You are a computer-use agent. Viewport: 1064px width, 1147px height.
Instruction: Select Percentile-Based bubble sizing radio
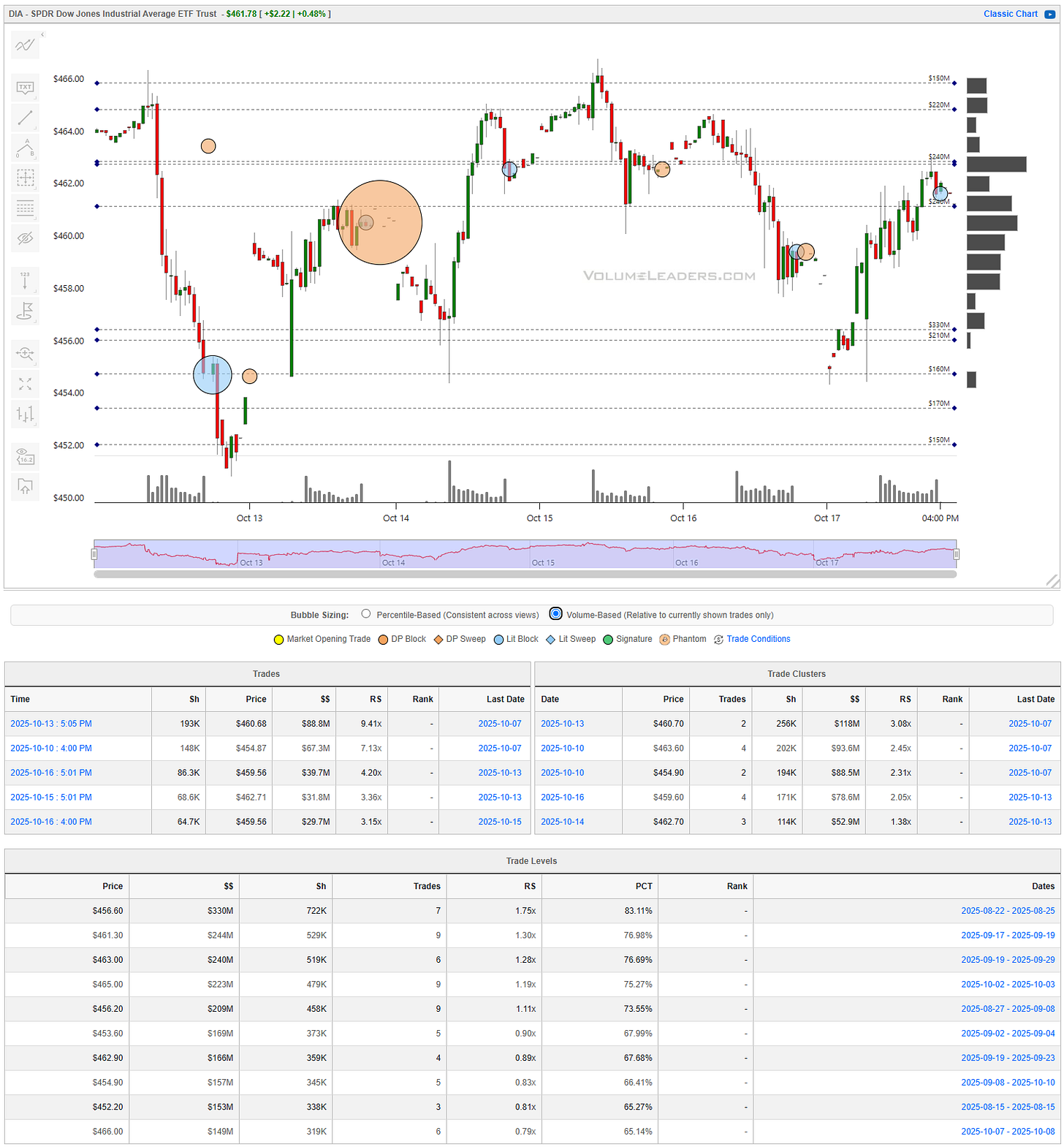pyautogui.click(x=366, y=614)
